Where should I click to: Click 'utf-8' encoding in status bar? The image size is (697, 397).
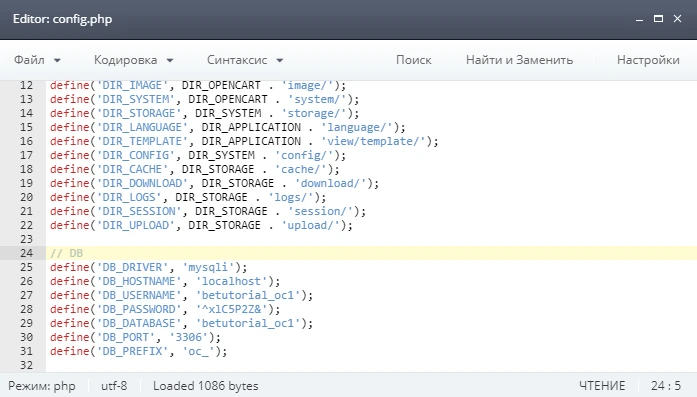[114, 386]
